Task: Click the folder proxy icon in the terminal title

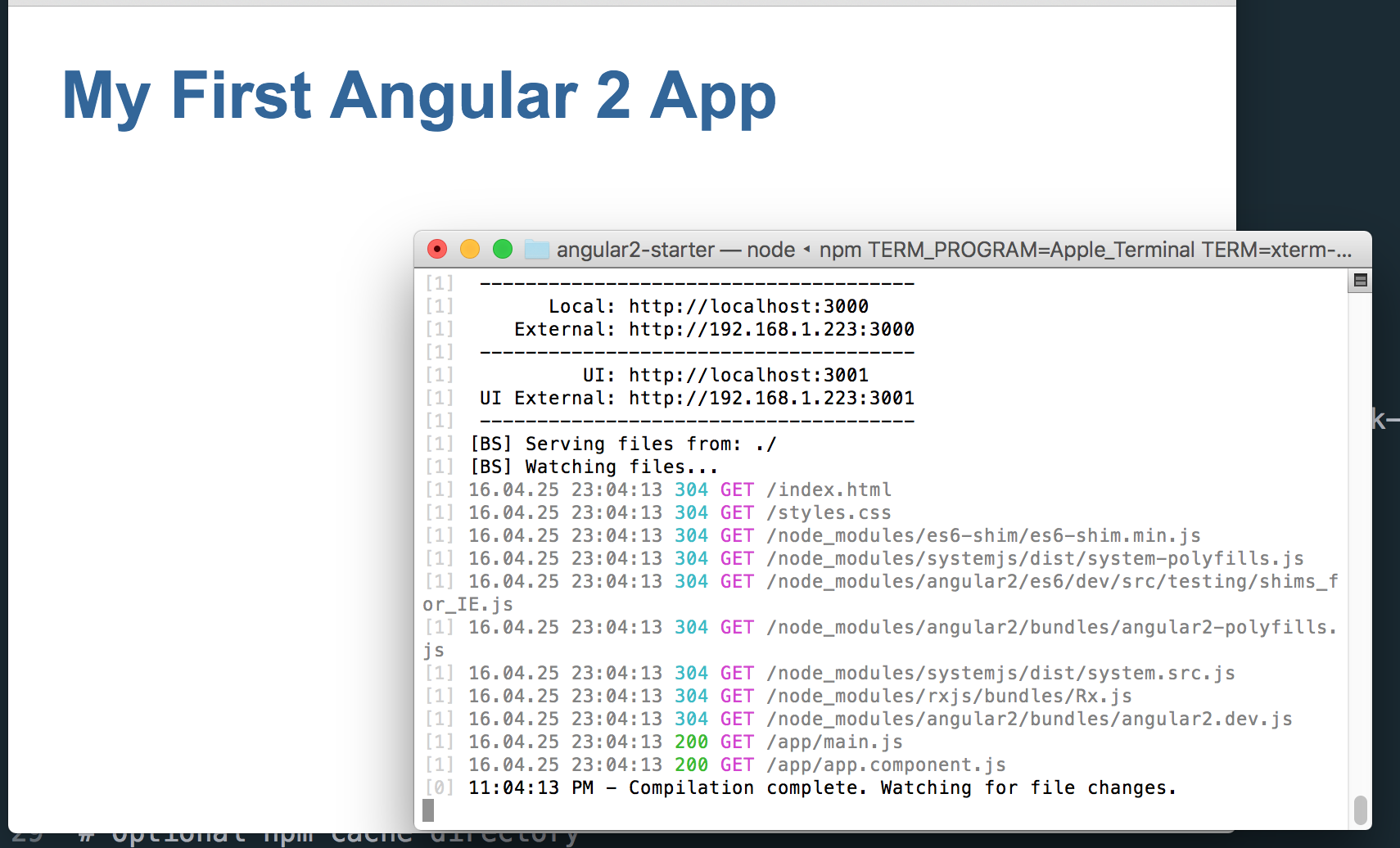Action: 537,249
